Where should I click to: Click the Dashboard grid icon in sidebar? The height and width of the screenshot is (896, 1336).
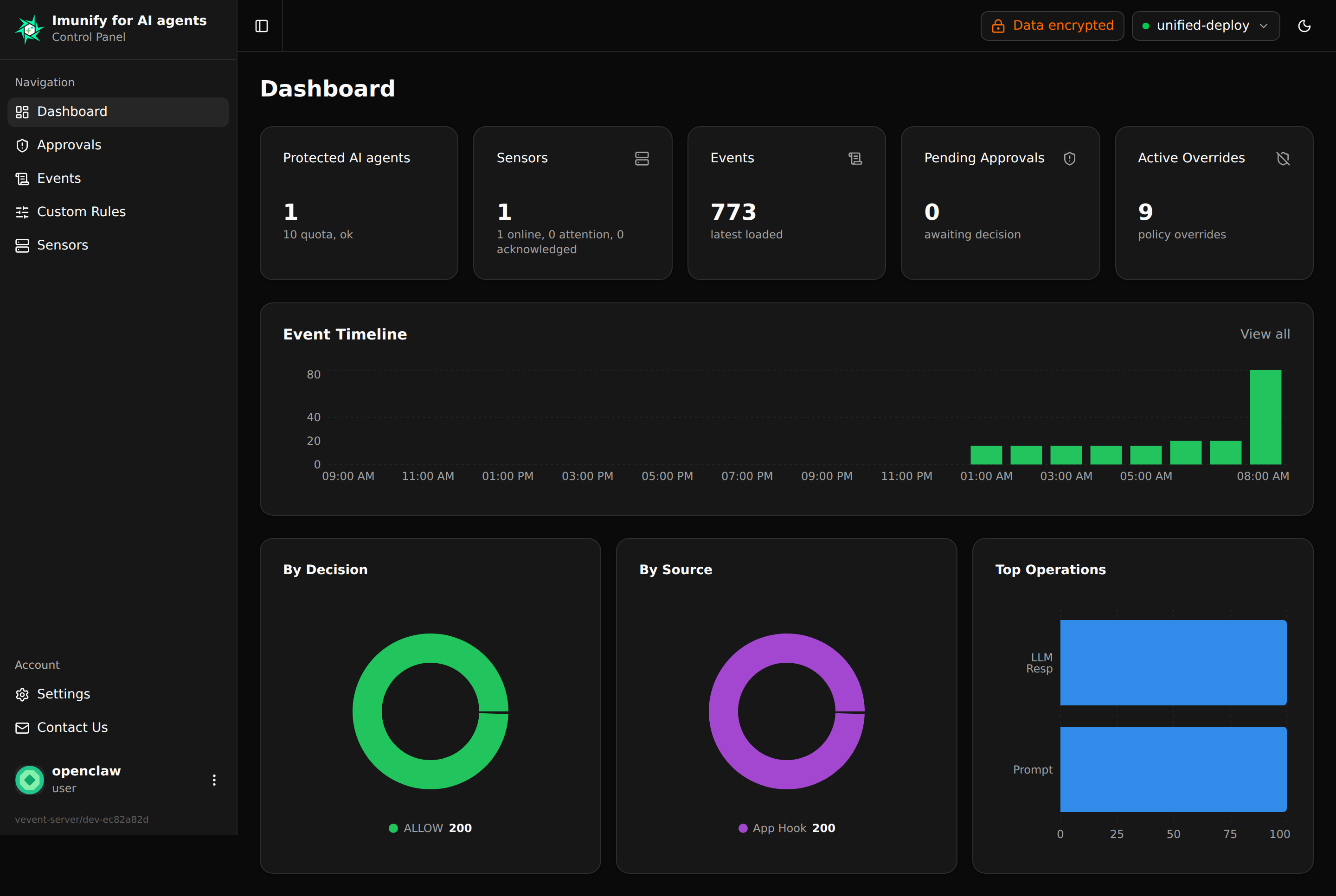pyautogui.click(x=22, y=112)
